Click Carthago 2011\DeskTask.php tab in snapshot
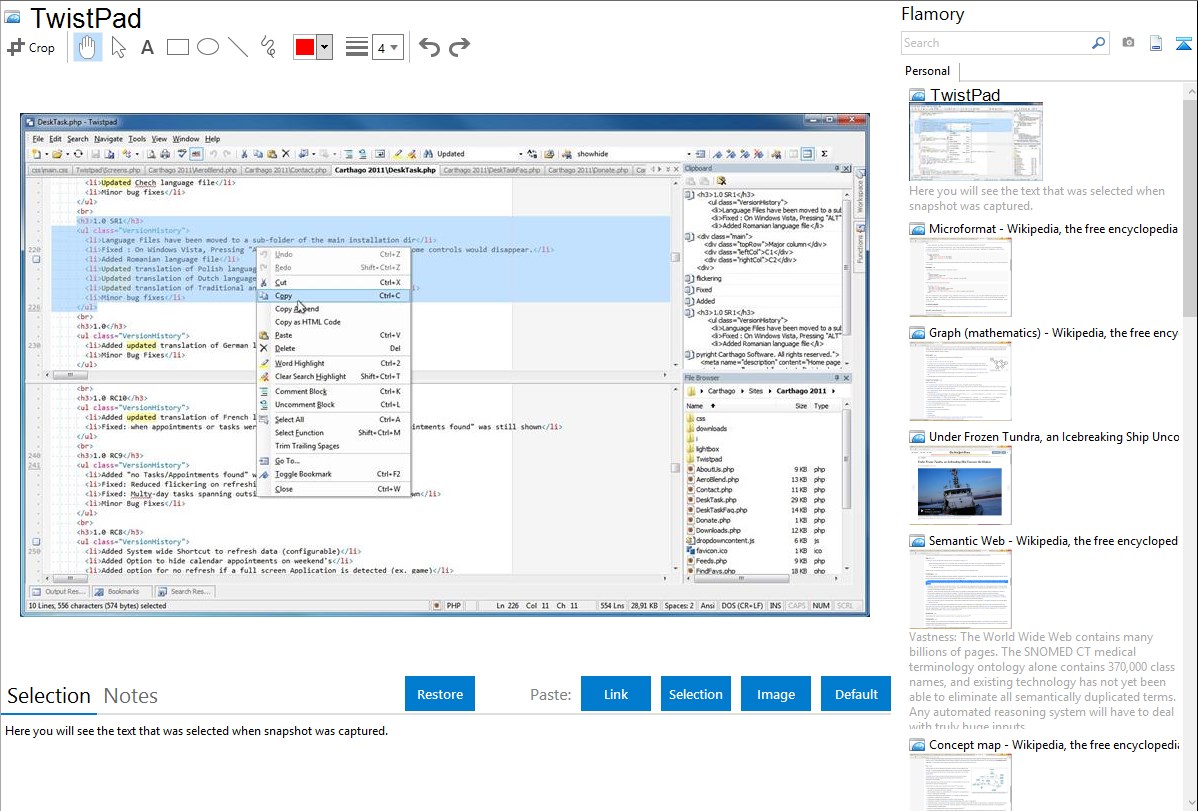 385,170
